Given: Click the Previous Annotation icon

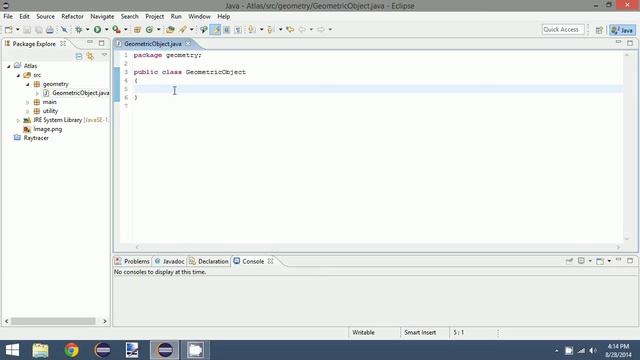Looking at the screenshot, I should coord(270,29).
